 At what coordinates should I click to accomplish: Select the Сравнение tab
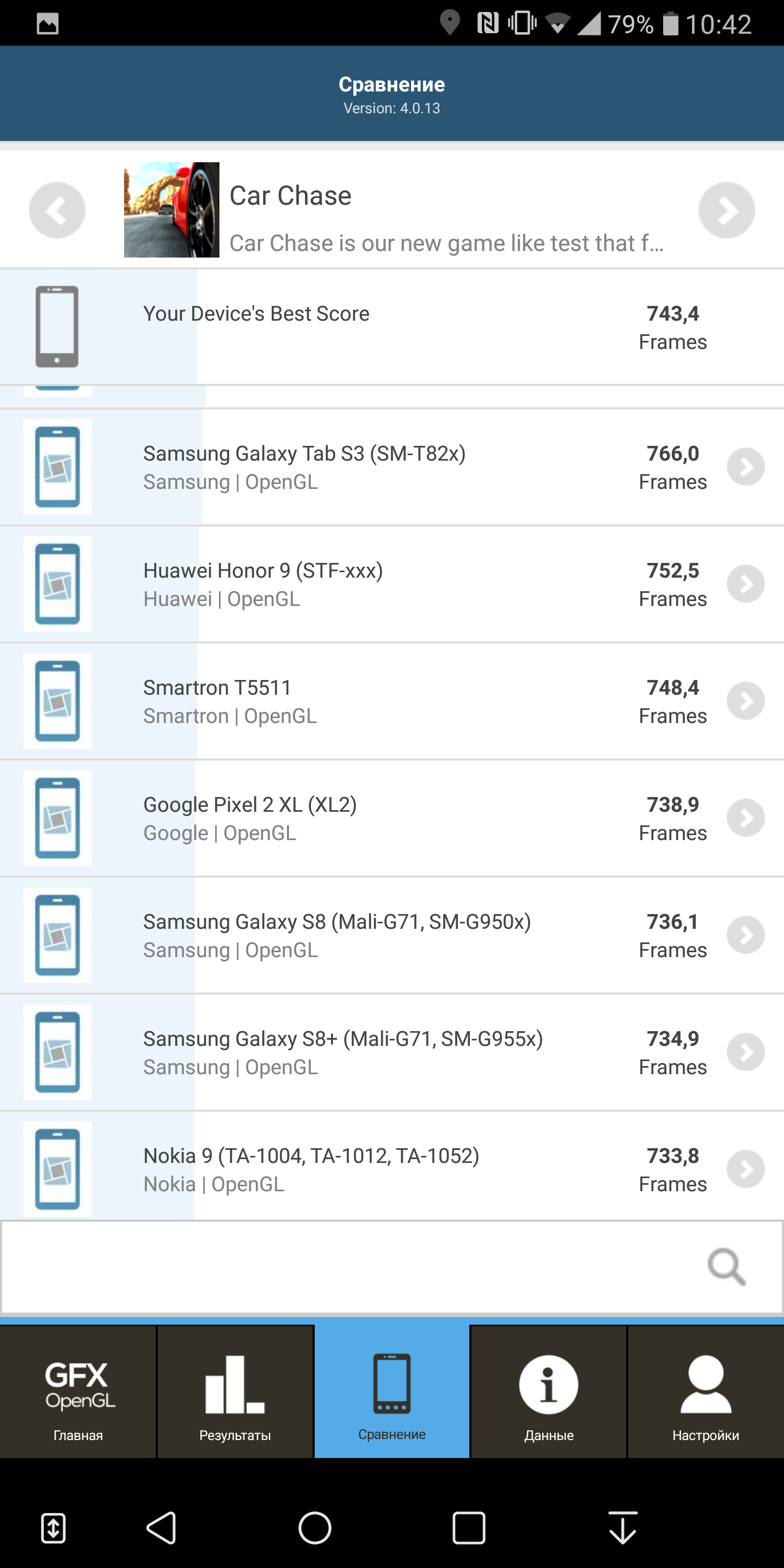tap(392, 1392)
